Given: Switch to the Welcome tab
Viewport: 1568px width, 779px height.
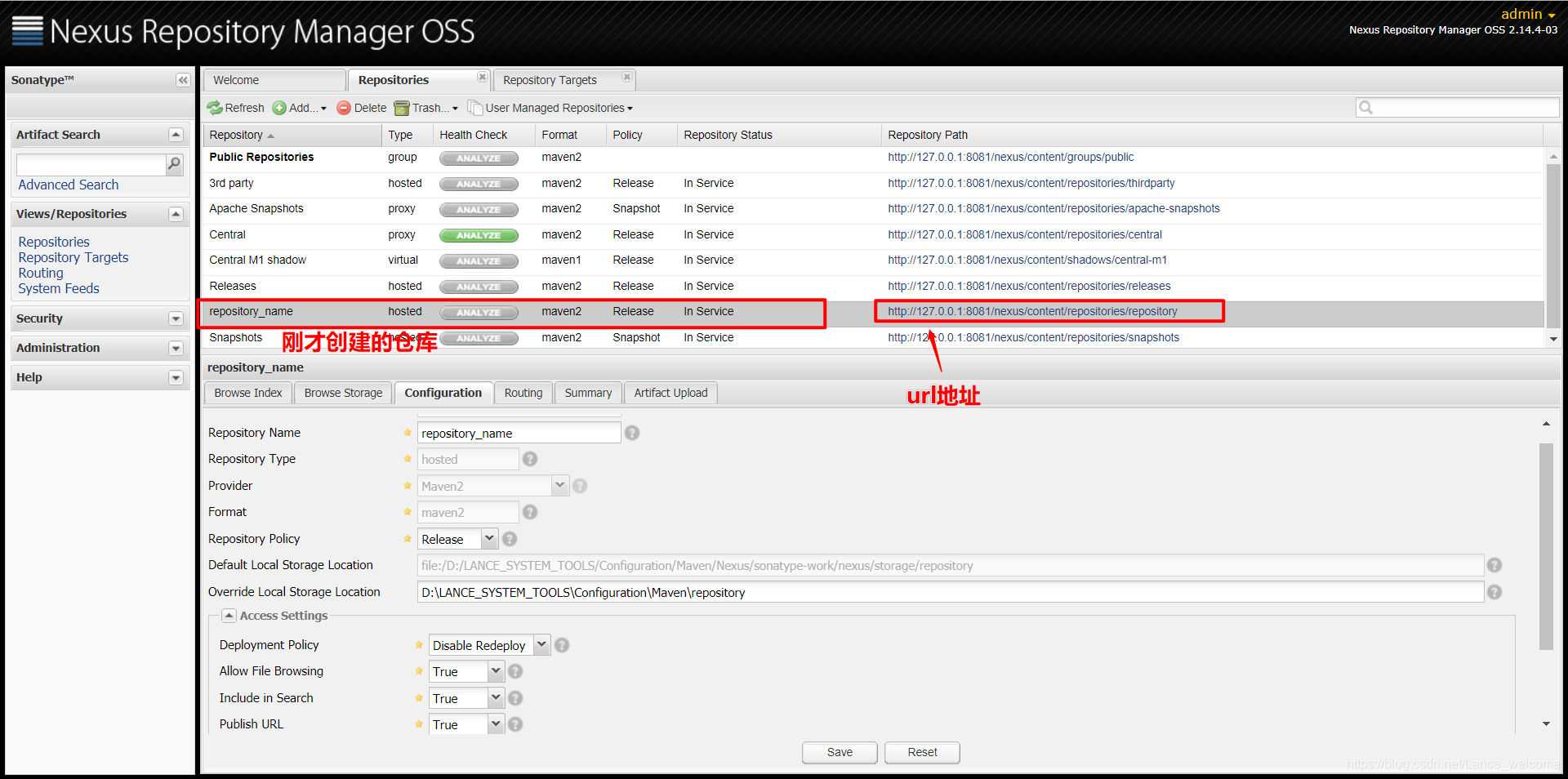Looking at the screenshot, I should (274, 80).
